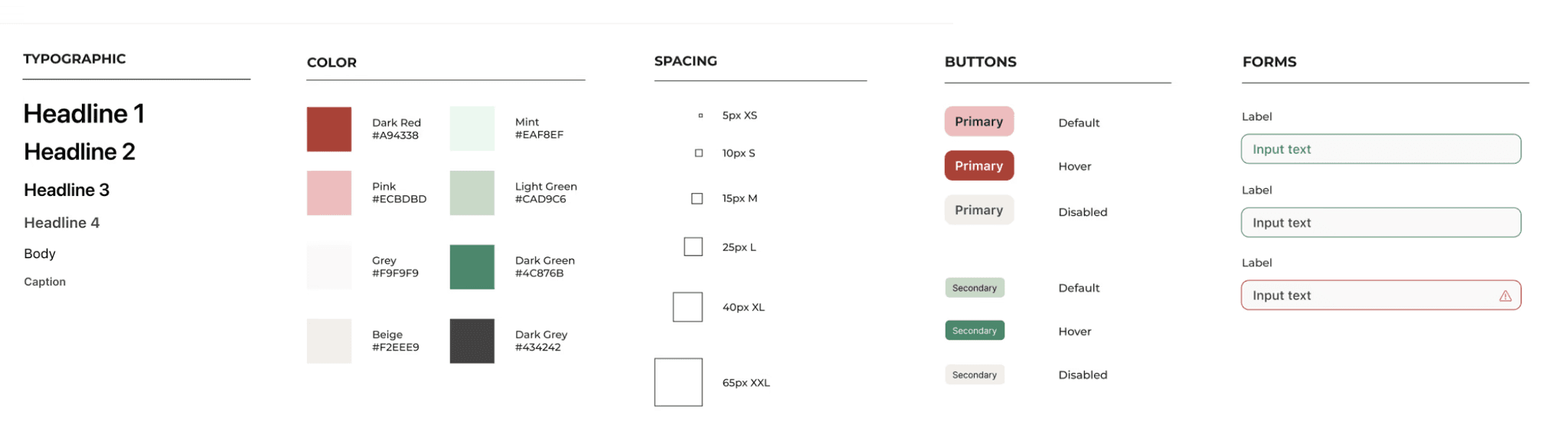Select the Pink #ECBDBD color swatch

click(x=329, y=193)
